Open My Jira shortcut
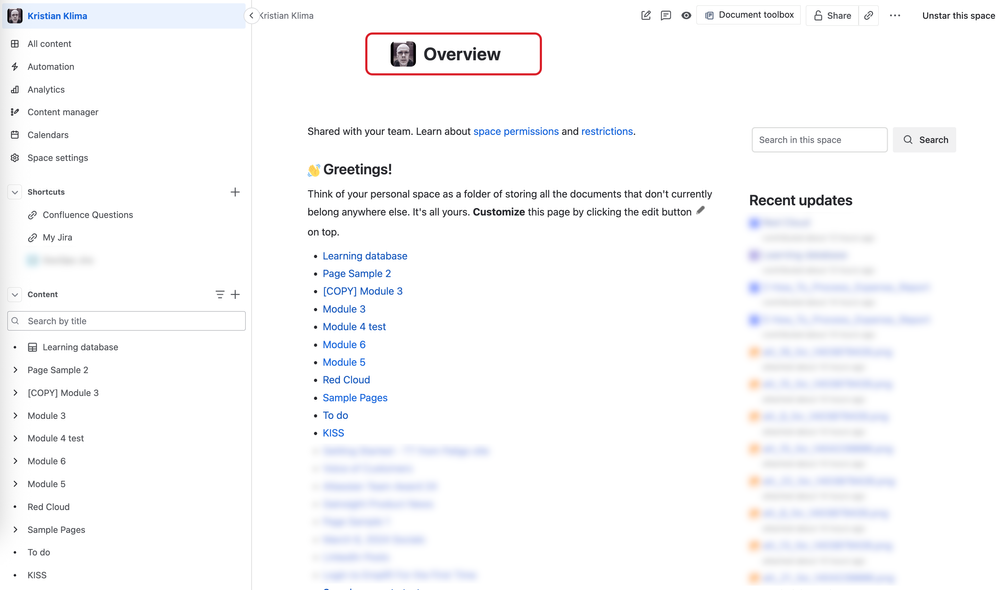The height and width of the screenshot is (590, 998). (57, 237)
